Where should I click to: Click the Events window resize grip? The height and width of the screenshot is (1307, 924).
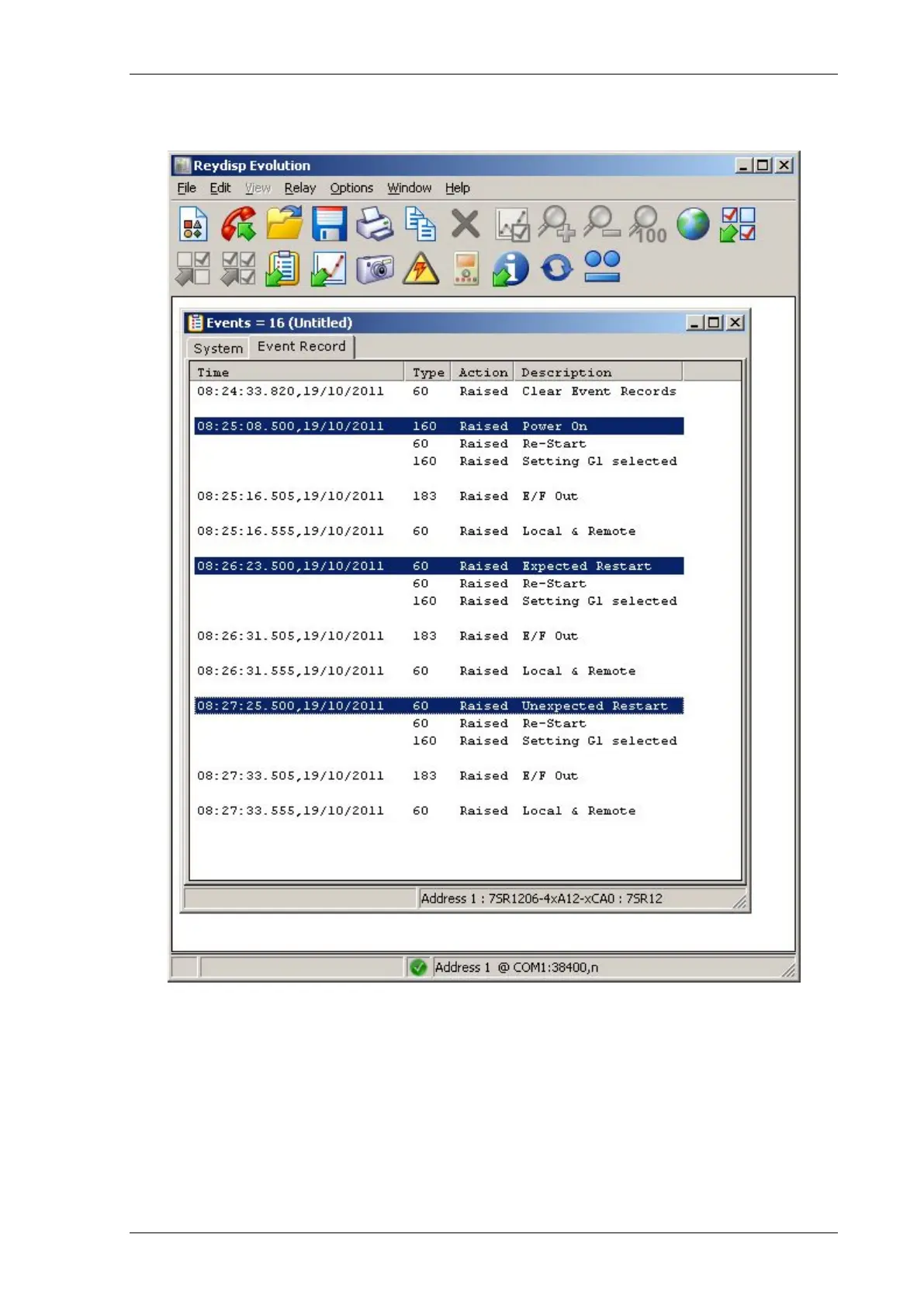(740, 902)
